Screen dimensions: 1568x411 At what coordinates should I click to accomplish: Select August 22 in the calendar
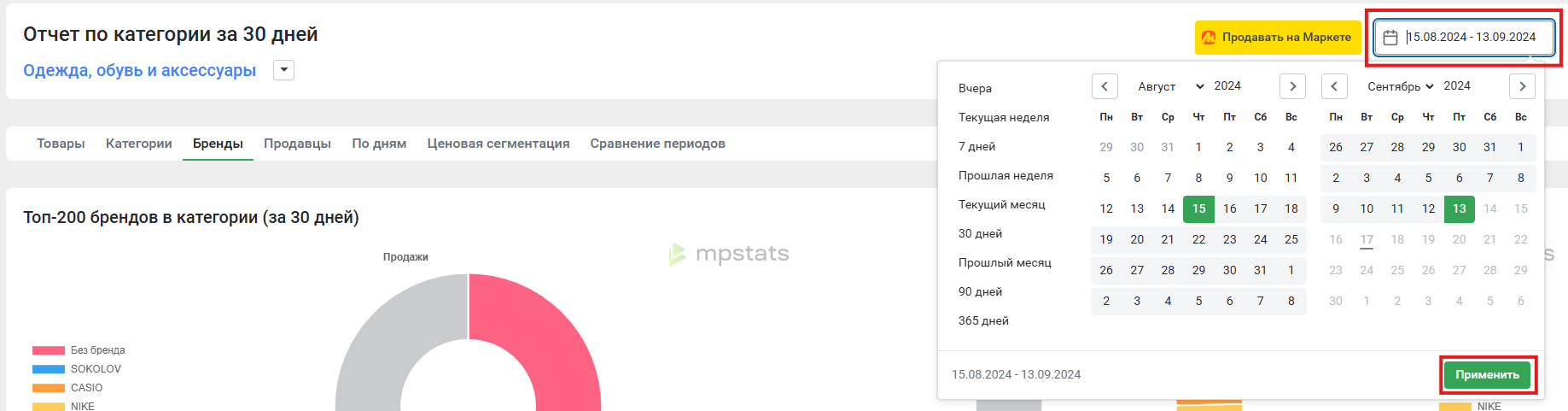1198,239
